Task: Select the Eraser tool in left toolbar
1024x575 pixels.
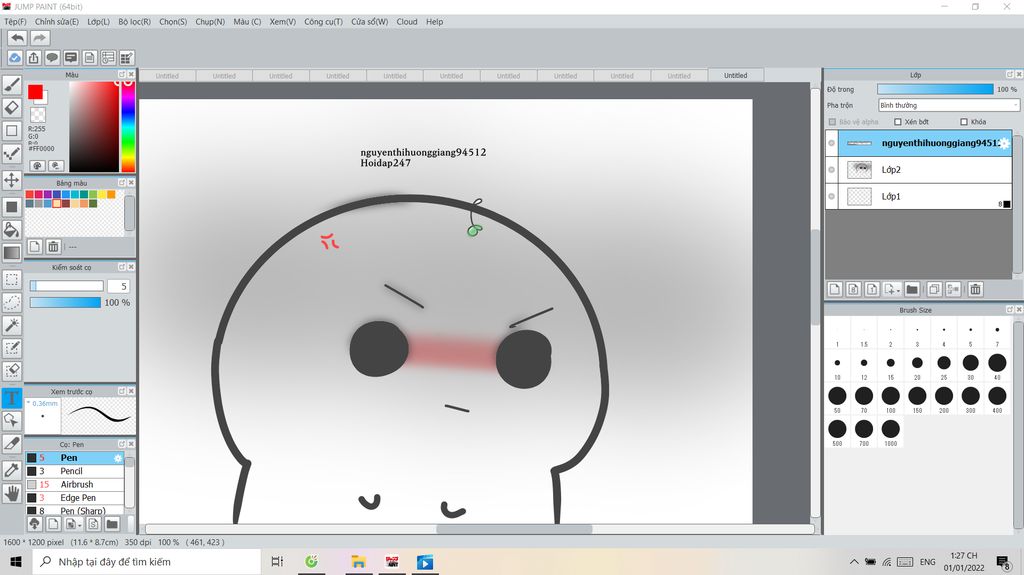Action: (x=12, y=108)
